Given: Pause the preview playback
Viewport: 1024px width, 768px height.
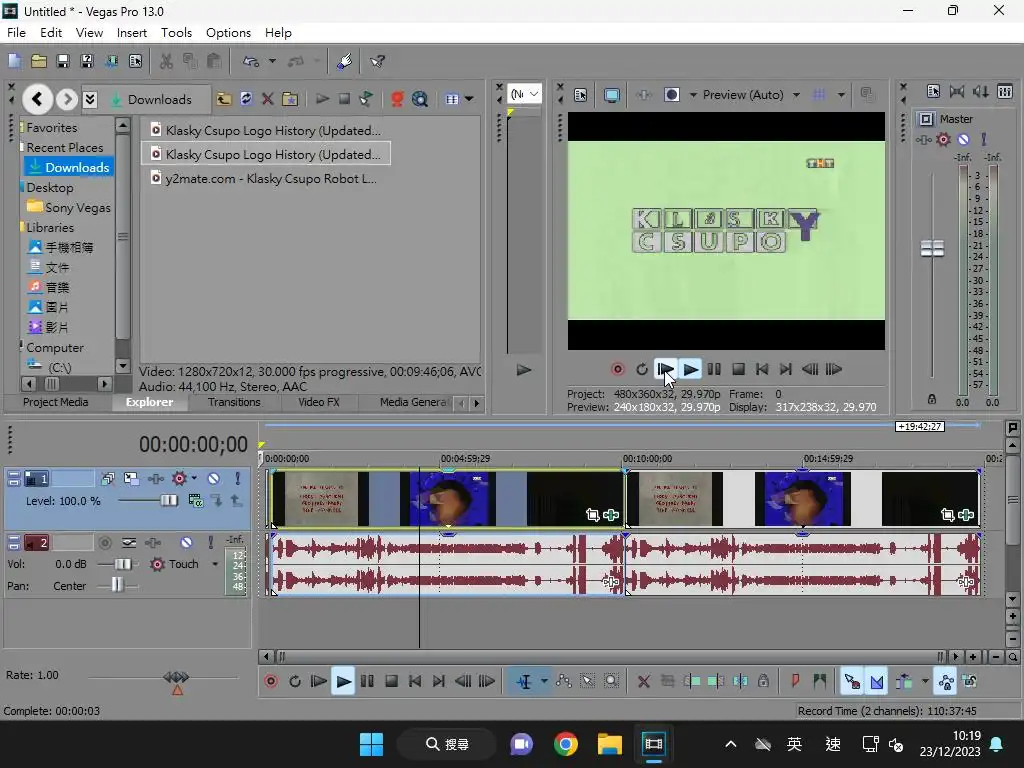Looking at the screenshot, I should click(x=714, y=369).
